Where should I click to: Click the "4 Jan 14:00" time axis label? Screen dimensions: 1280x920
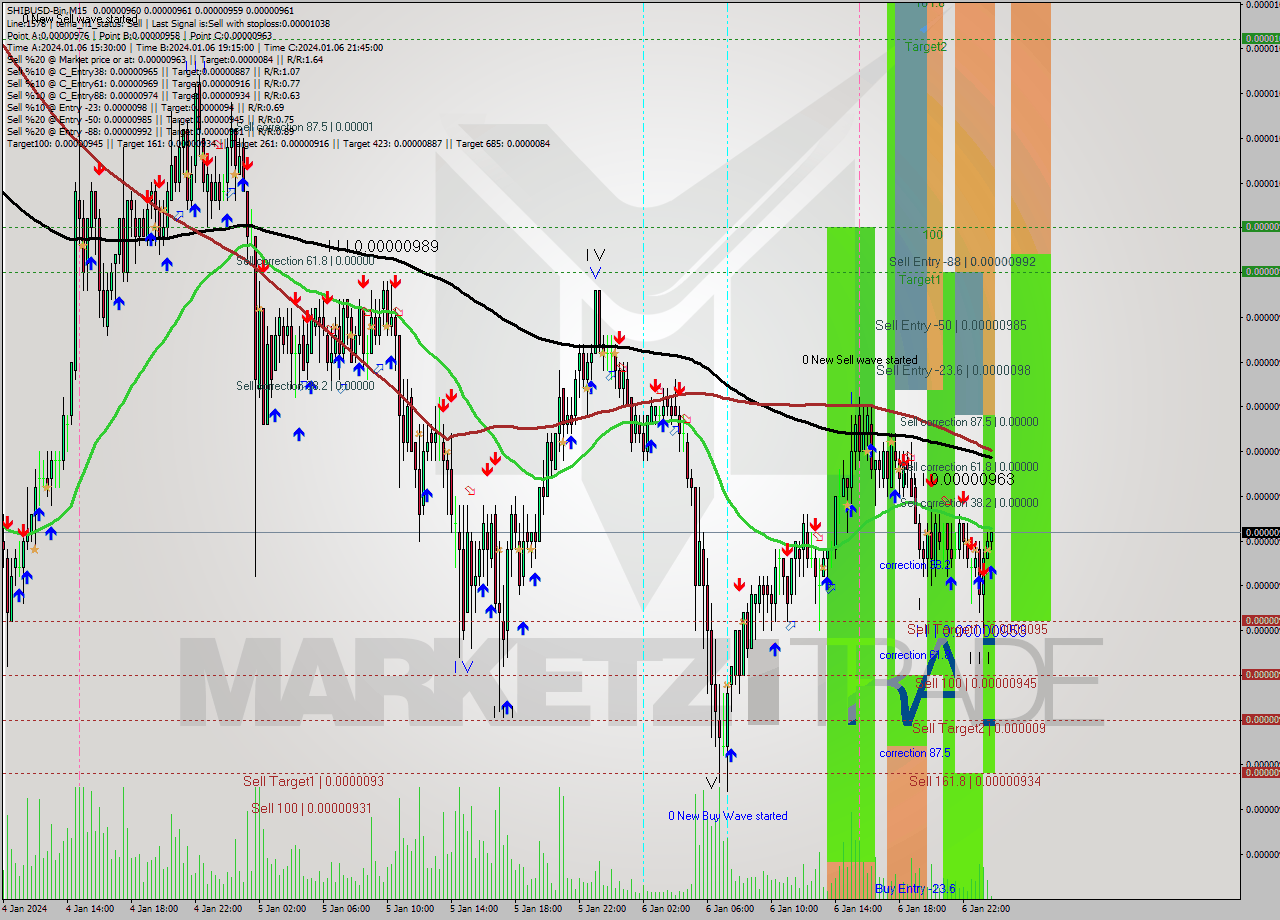point(88,909)
